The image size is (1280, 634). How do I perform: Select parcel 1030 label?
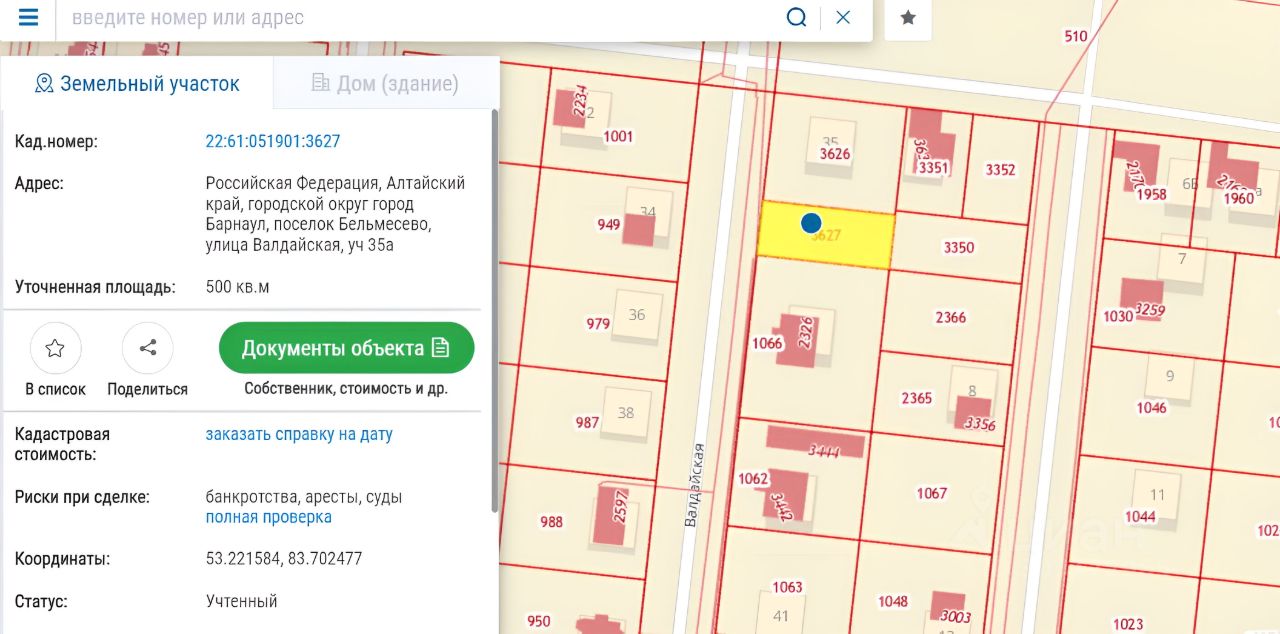(x=1118, y=316)
